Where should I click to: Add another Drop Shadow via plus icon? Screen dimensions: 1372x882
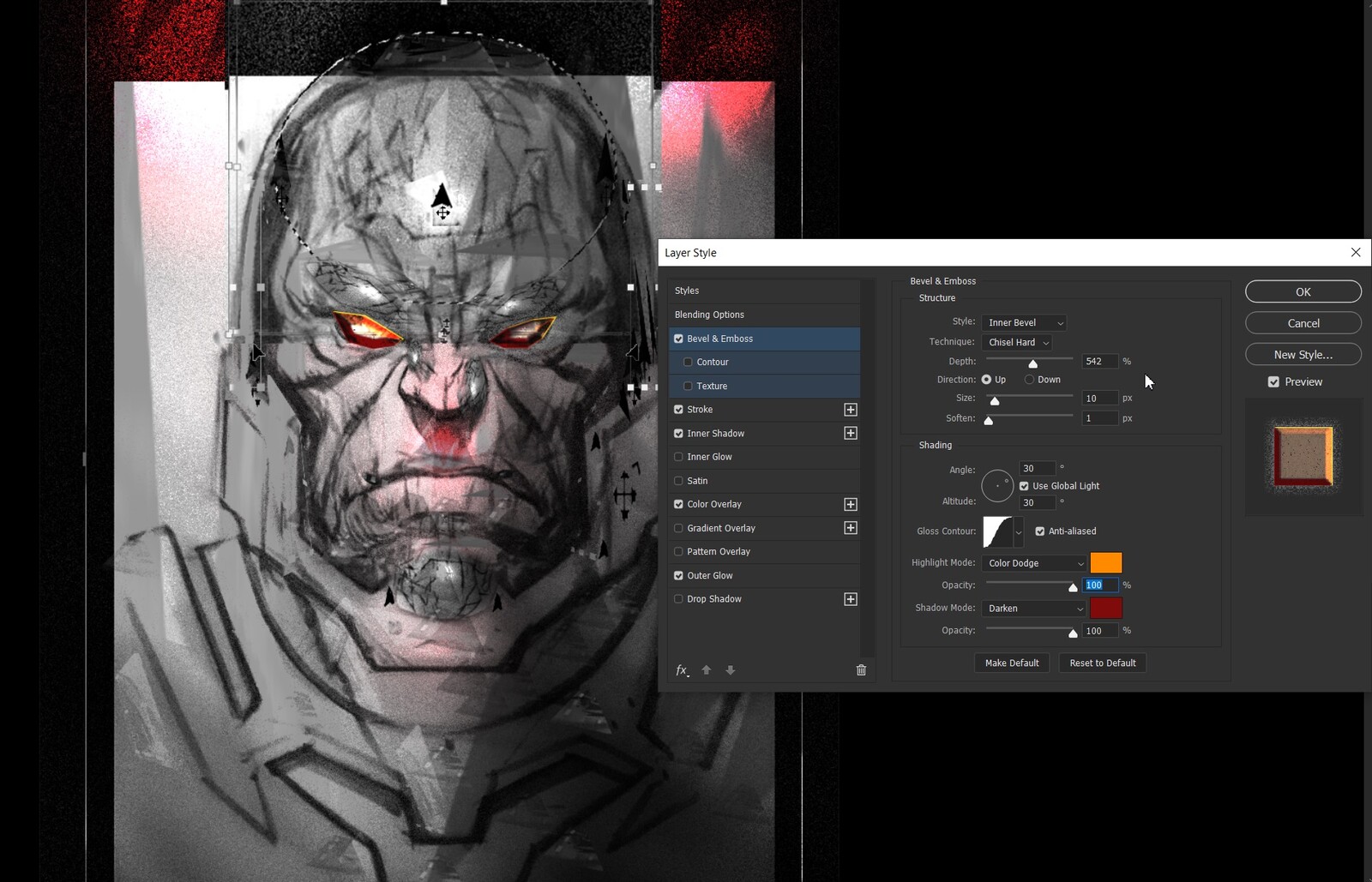pyautogui.click(x=851, y=599)
